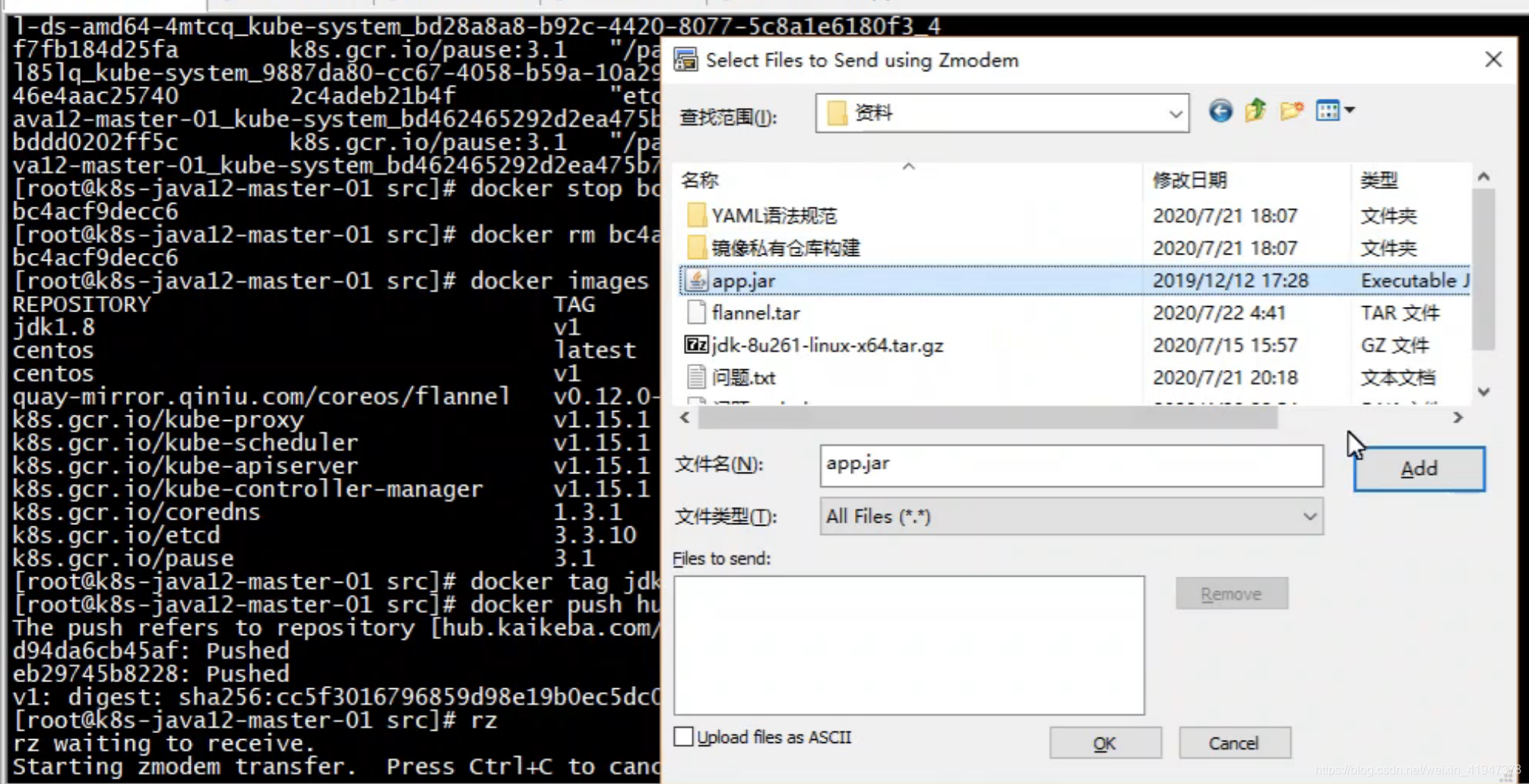Click 'REPOSITORY' header in terminal output
The image size is (1529, 784).
pos(81,304)
